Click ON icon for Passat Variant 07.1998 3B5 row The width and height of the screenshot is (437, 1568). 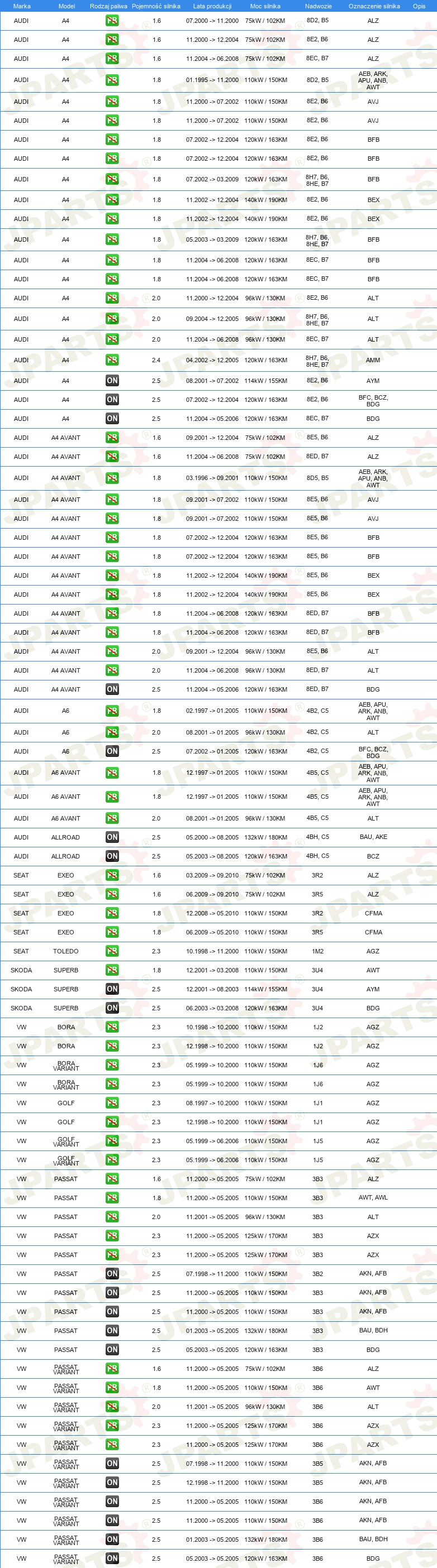(x=112, y=1463)
